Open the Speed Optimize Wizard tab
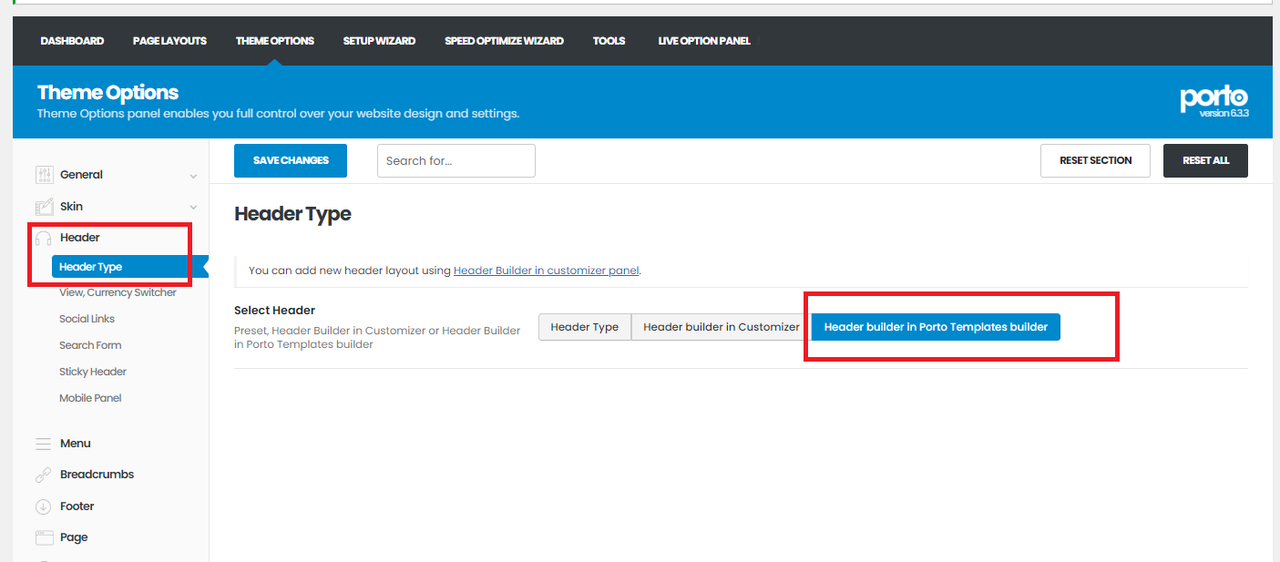The image size is (1280, 562). pos(504,41)
